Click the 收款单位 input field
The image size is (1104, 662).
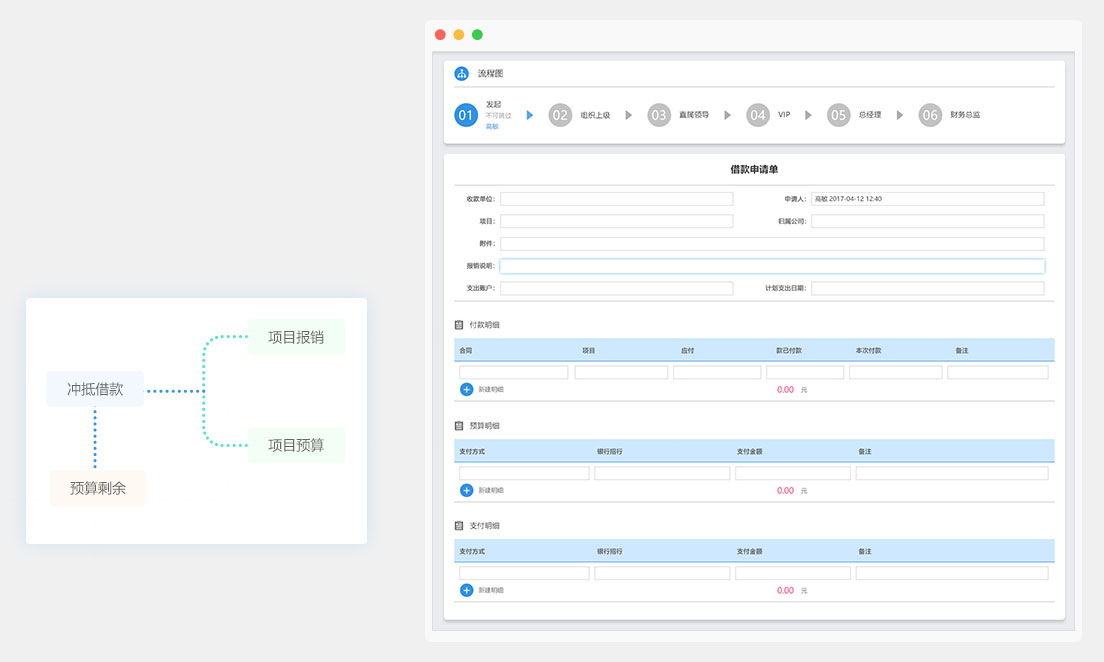[x=616, y=199]
